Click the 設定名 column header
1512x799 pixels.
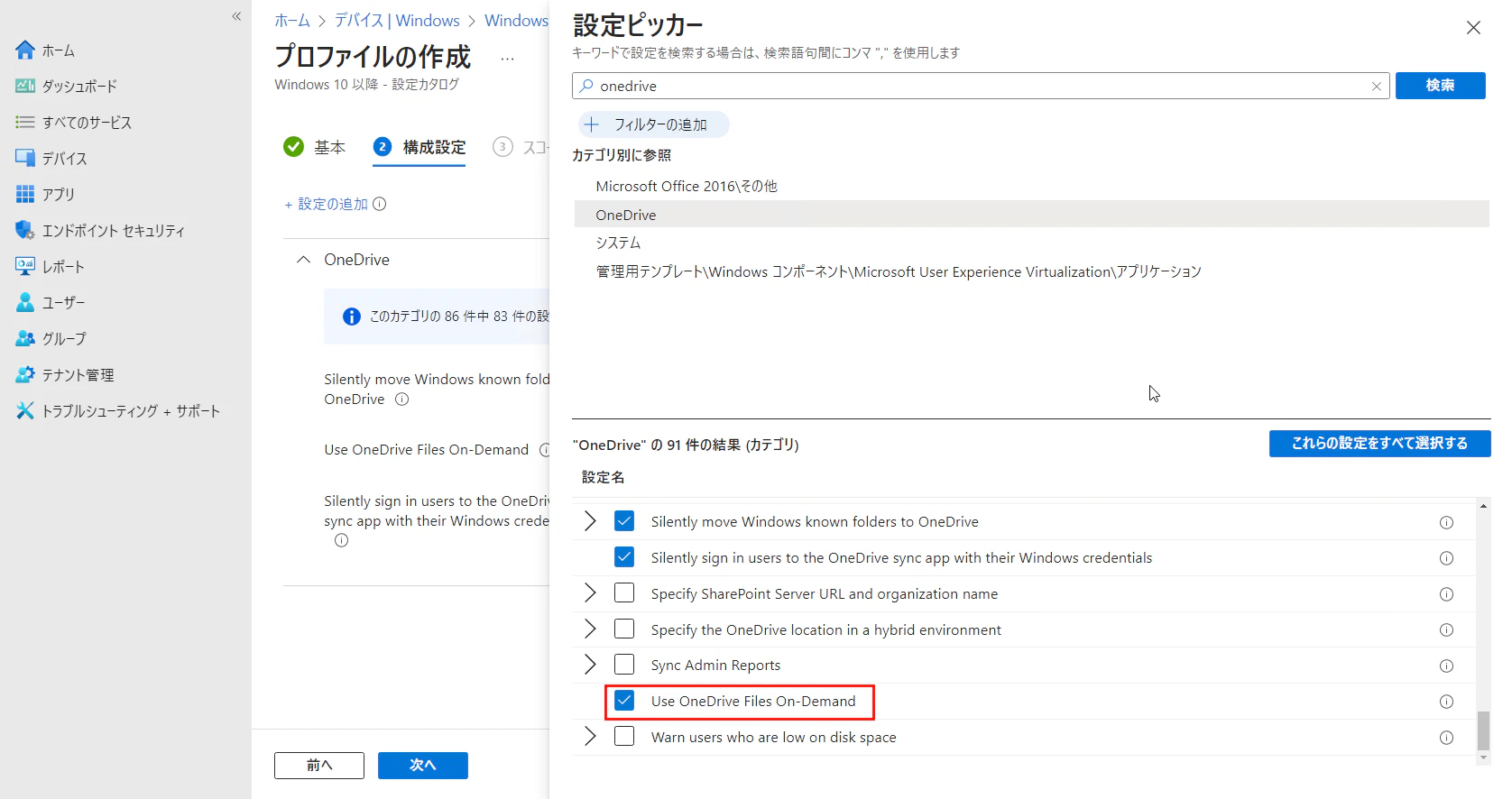604,478
